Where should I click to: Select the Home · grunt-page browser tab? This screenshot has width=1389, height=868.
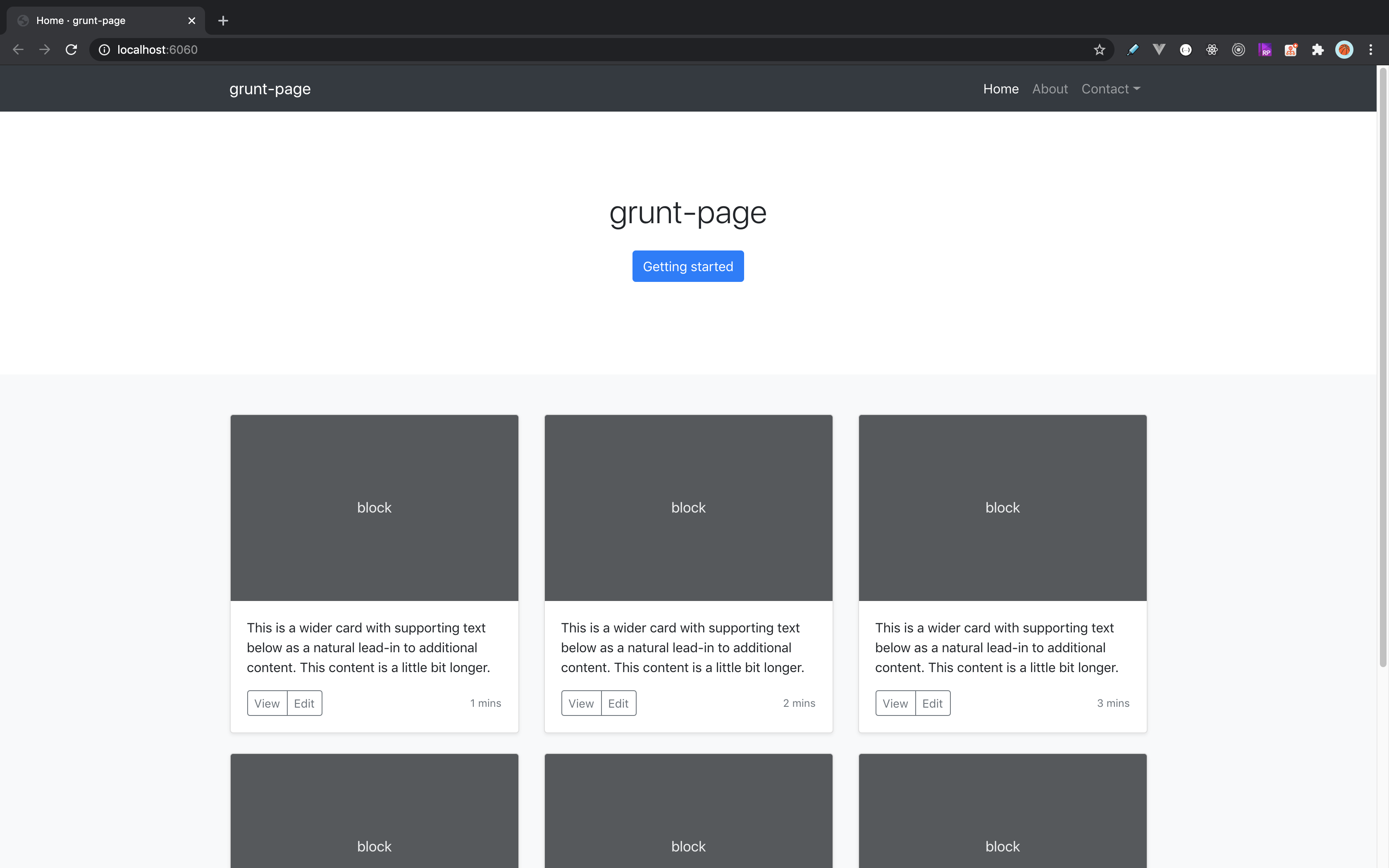[x=105, y=21]
